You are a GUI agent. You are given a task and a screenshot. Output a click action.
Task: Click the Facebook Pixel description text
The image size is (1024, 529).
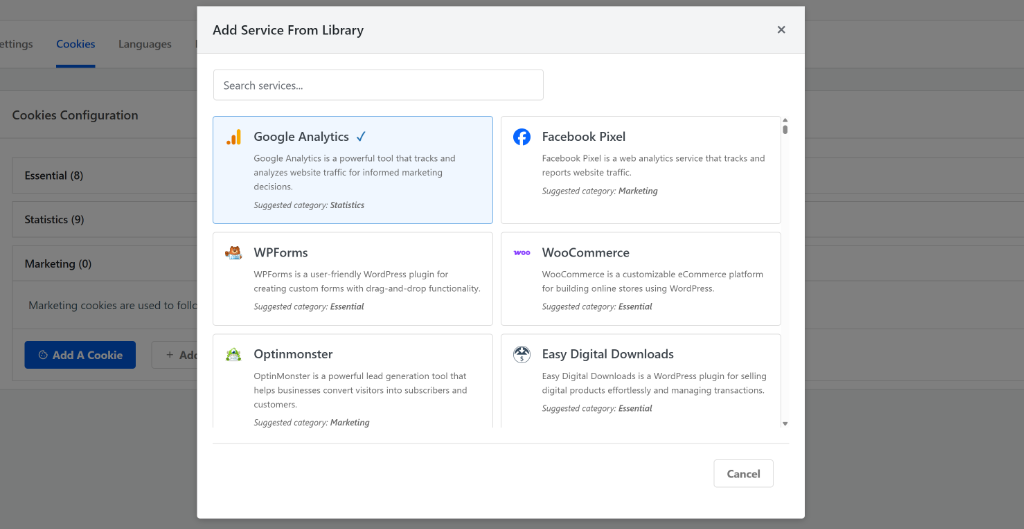coord(653,165)
